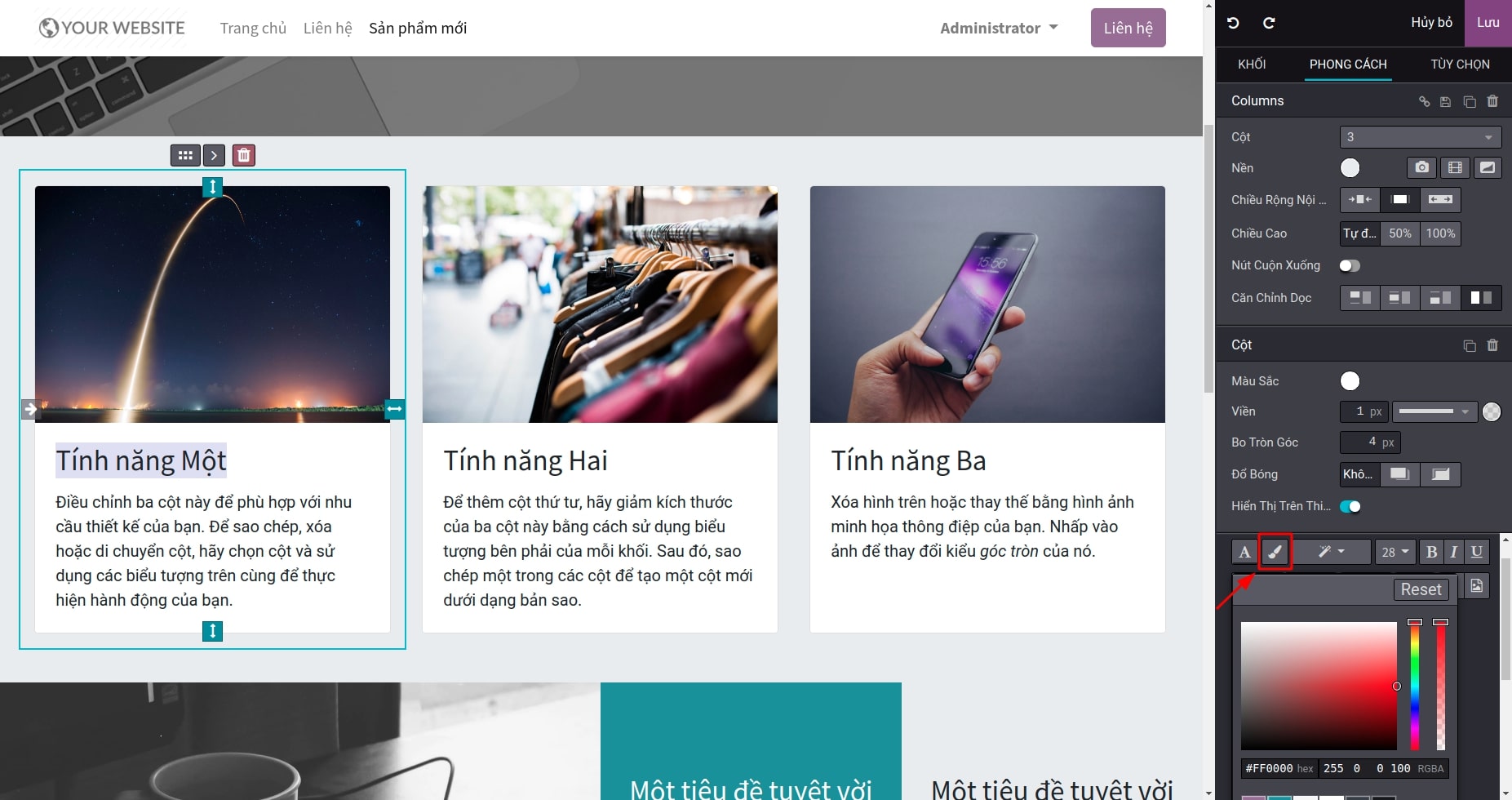Apply bold formatting with B button
The width and height of the screenshot is (1512, 800).
coord(1431,552)
